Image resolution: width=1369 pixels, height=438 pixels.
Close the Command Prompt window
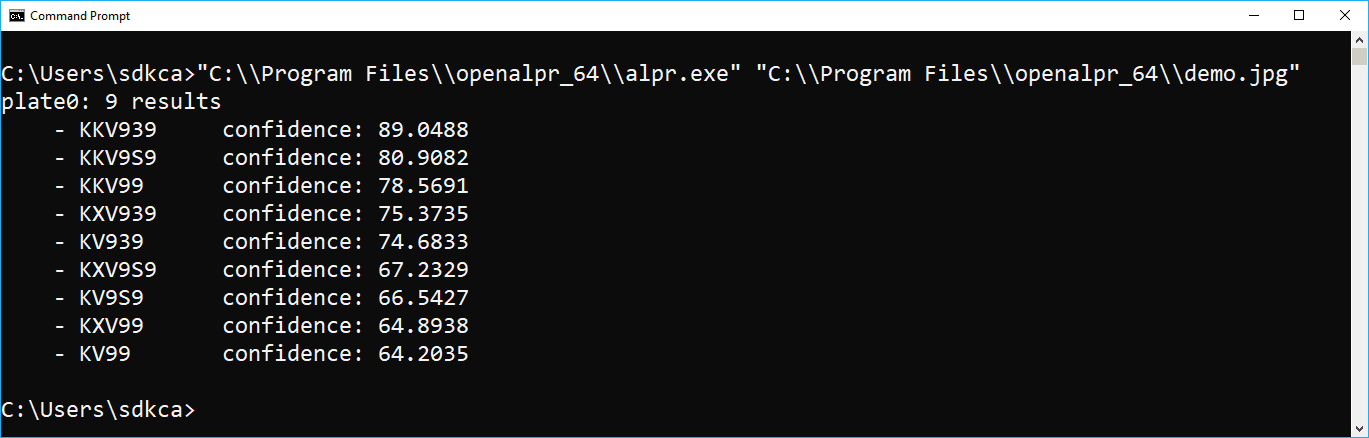(x=1345, y=16)
